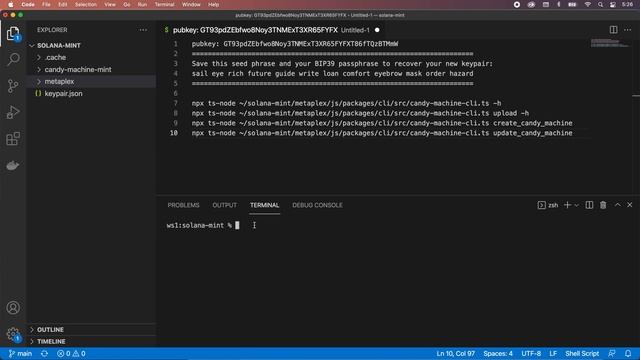Open the Explorer view icon

[13, 33]
